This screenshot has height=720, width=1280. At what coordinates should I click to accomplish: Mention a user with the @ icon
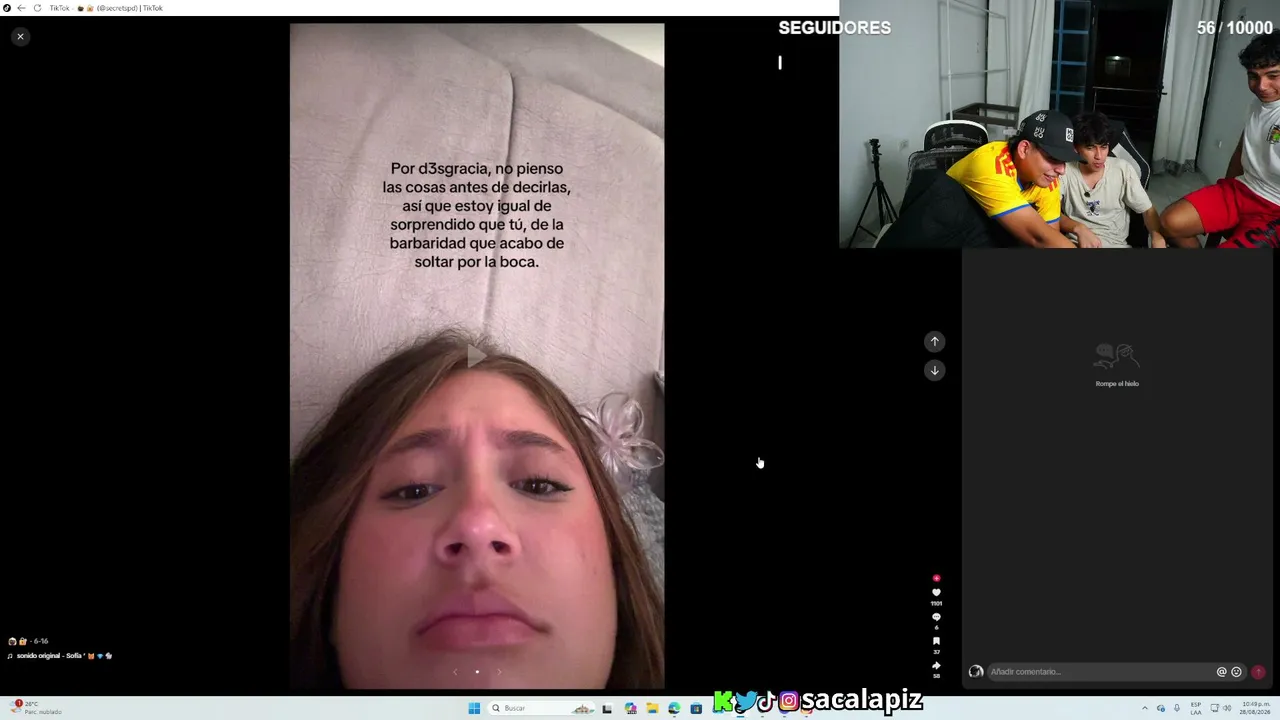[x=1221, y=672]
